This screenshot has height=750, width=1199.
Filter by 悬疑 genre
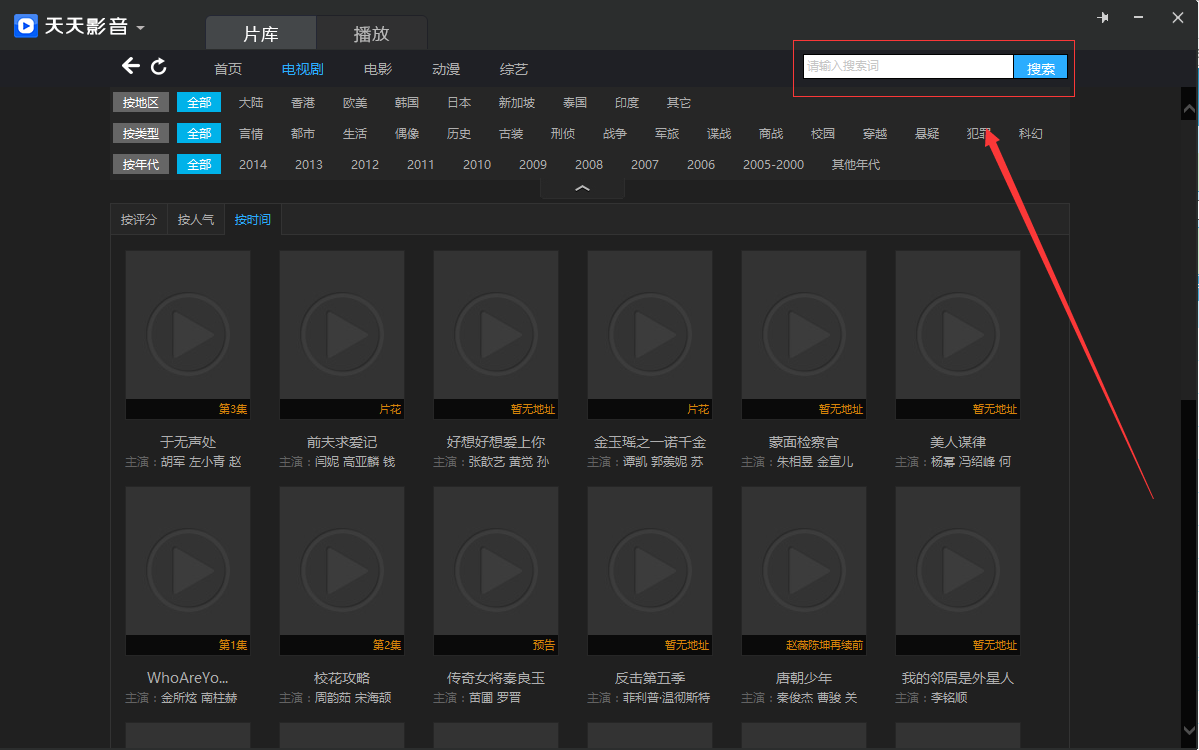pyautogui.click(x=927, y=133)
